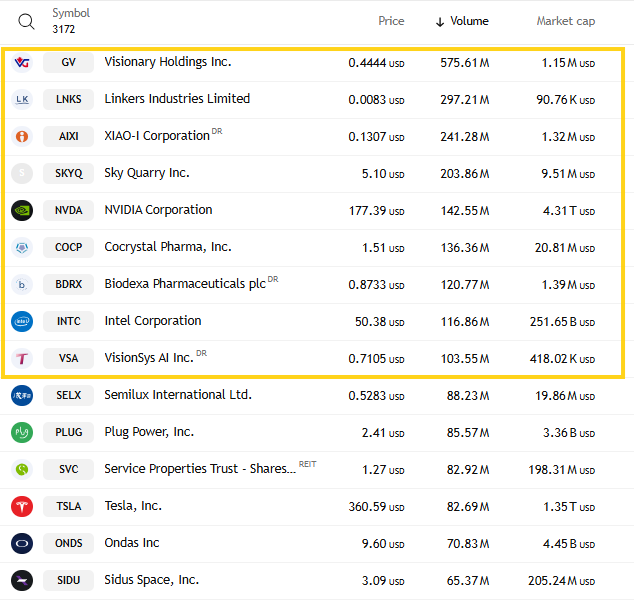Click the NVIDIA logo icon
Image resolution: width=634 pixels, height=606 pixels.
[22, 211]
